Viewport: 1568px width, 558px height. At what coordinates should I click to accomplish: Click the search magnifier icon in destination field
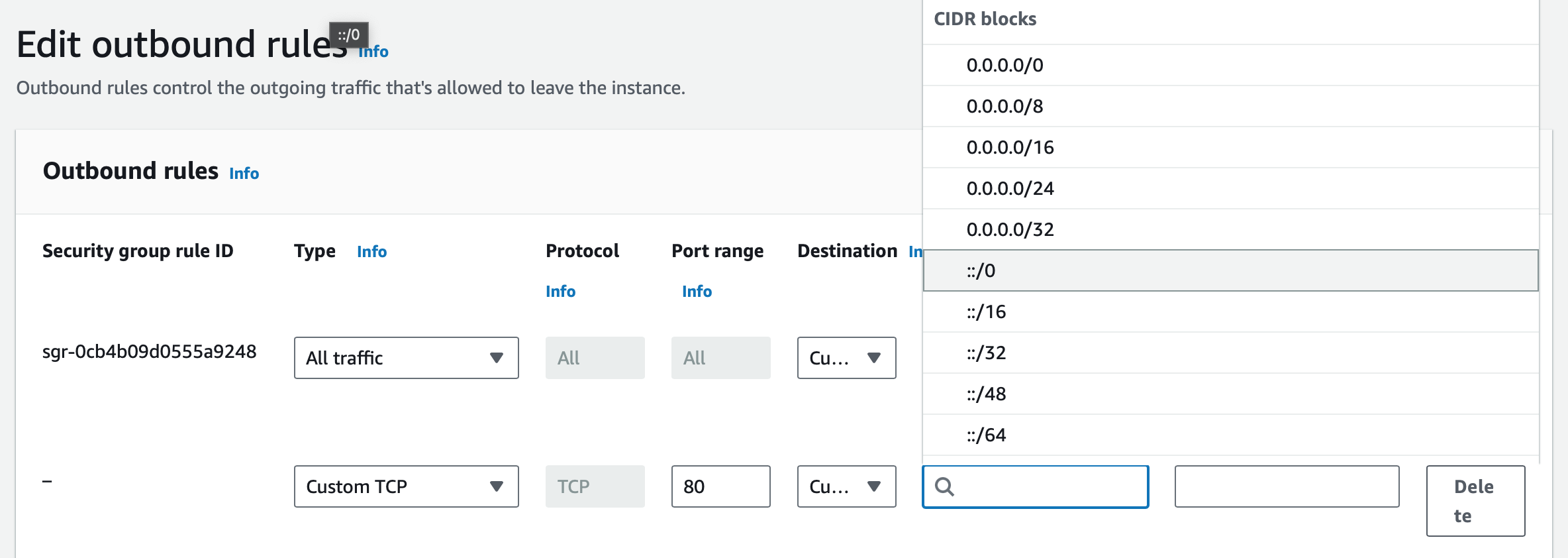(x=944, y=487)
